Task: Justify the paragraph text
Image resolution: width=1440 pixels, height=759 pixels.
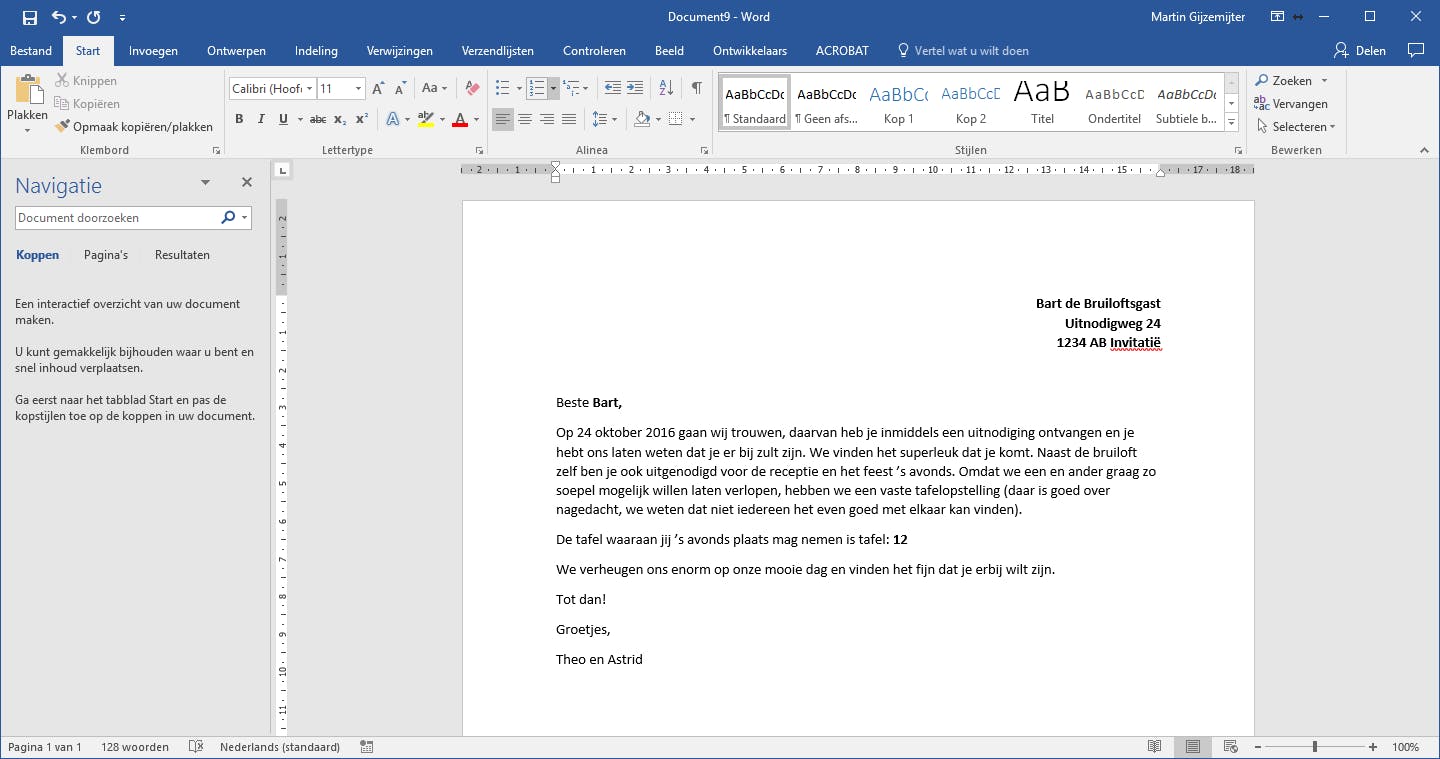Action: pos(569,120)
